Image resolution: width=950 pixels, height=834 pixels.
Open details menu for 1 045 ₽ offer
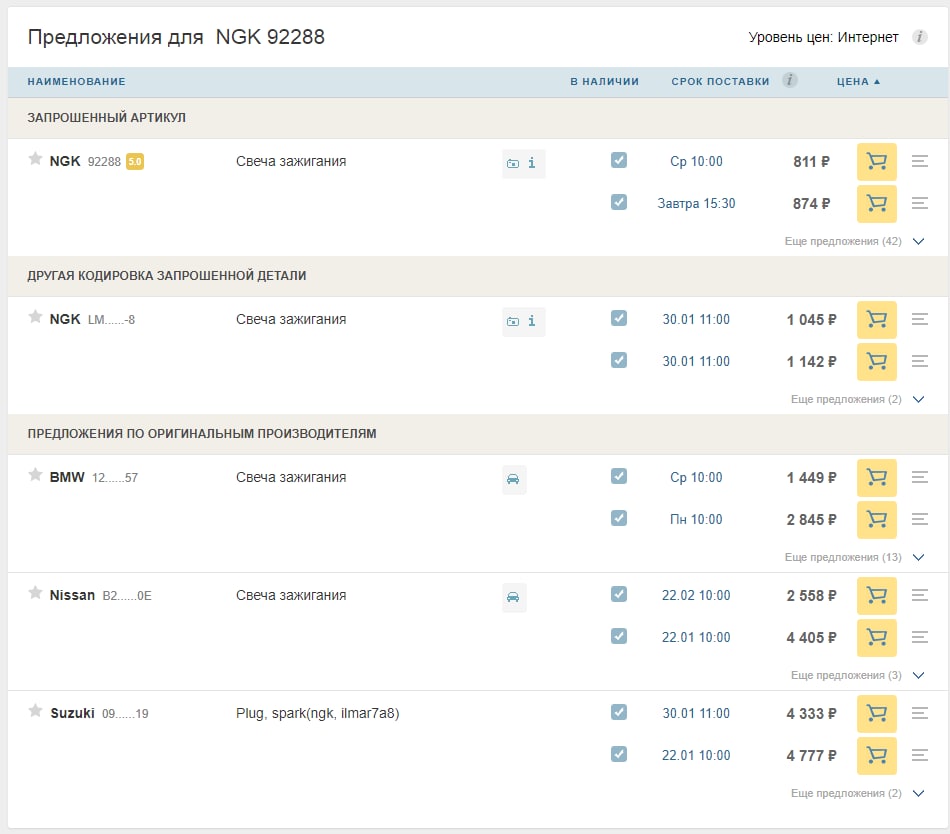(920, 319)
